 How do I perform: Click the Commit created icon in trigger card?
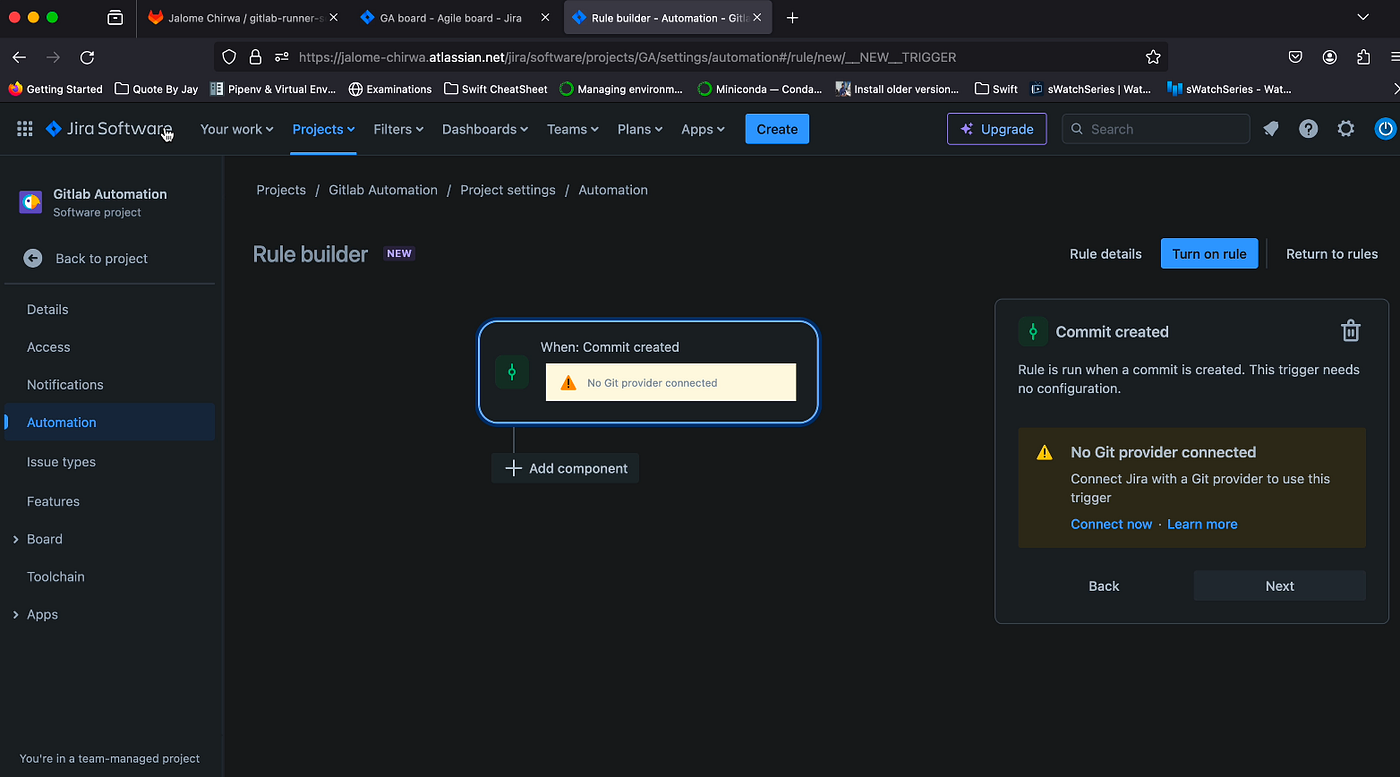(x=512, y=372)
